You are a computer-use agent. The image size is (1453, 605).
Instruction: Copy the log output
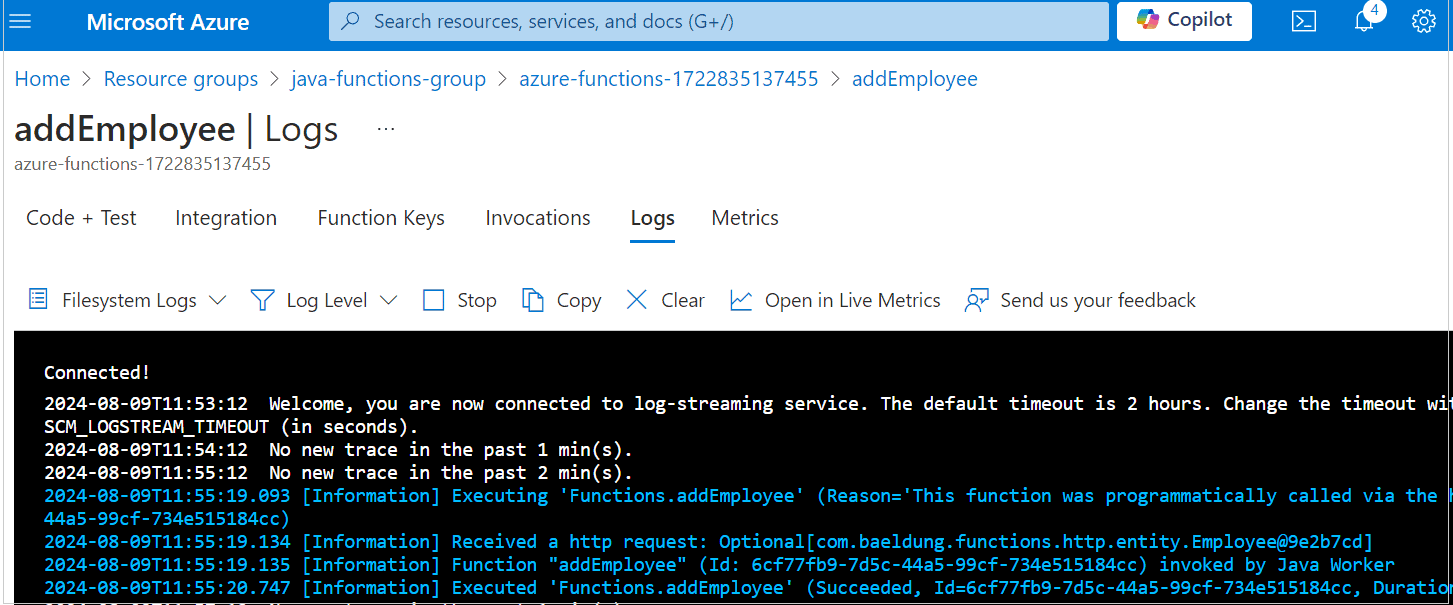click(x=562, y=300)
